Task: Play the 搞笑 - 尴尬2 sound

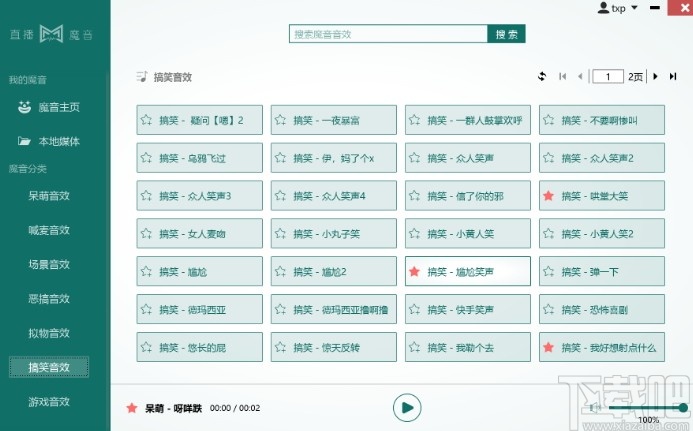Action: pos(334,271)
